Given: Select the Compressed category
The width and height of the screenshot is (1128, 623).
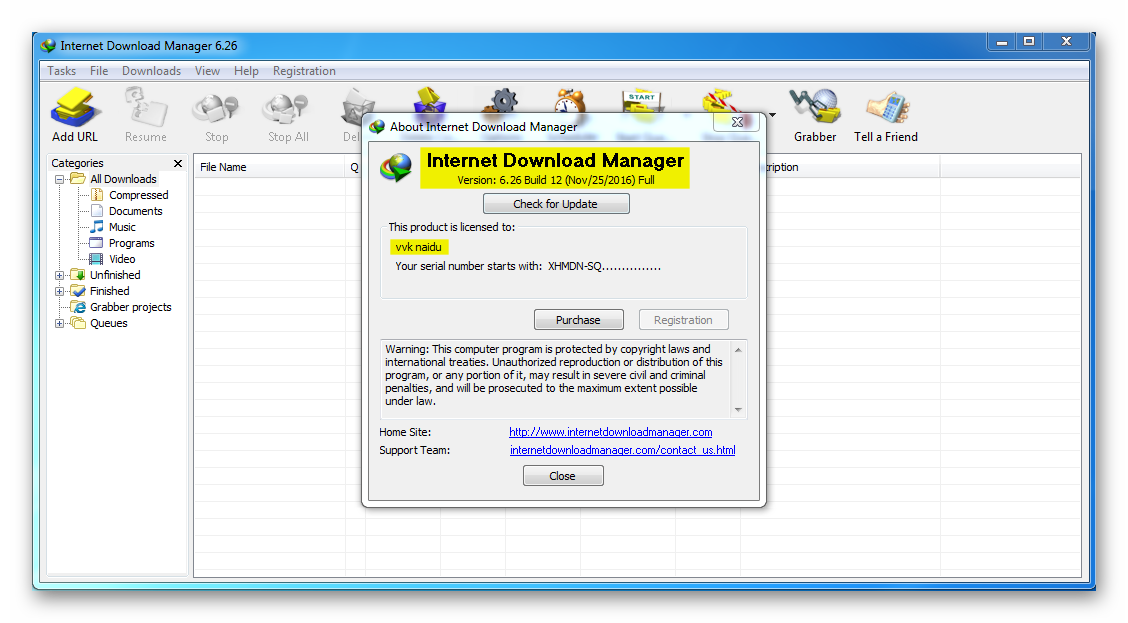Looking at the screenshot, I should (138, 195).
